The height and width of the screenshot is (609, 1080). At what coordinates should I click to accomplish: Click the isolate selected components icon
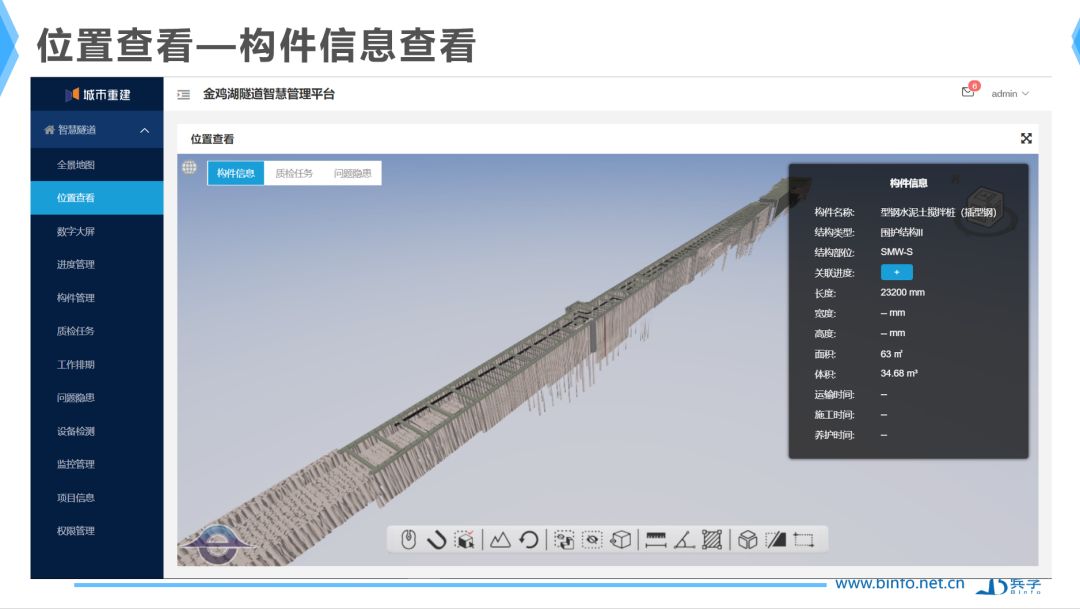tap(564, 539)
